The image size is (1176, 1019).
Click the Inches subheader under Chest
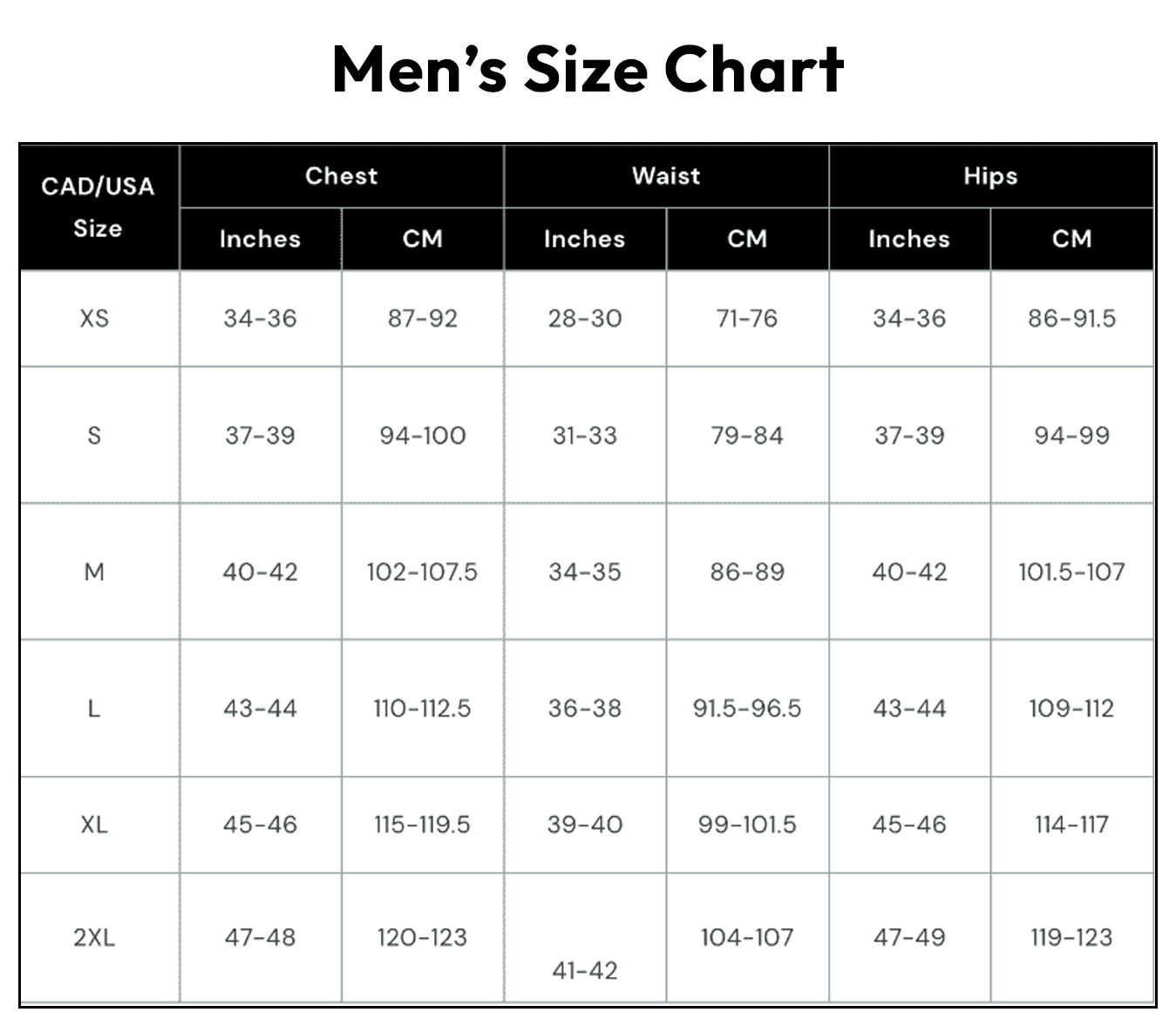point(260,239)
